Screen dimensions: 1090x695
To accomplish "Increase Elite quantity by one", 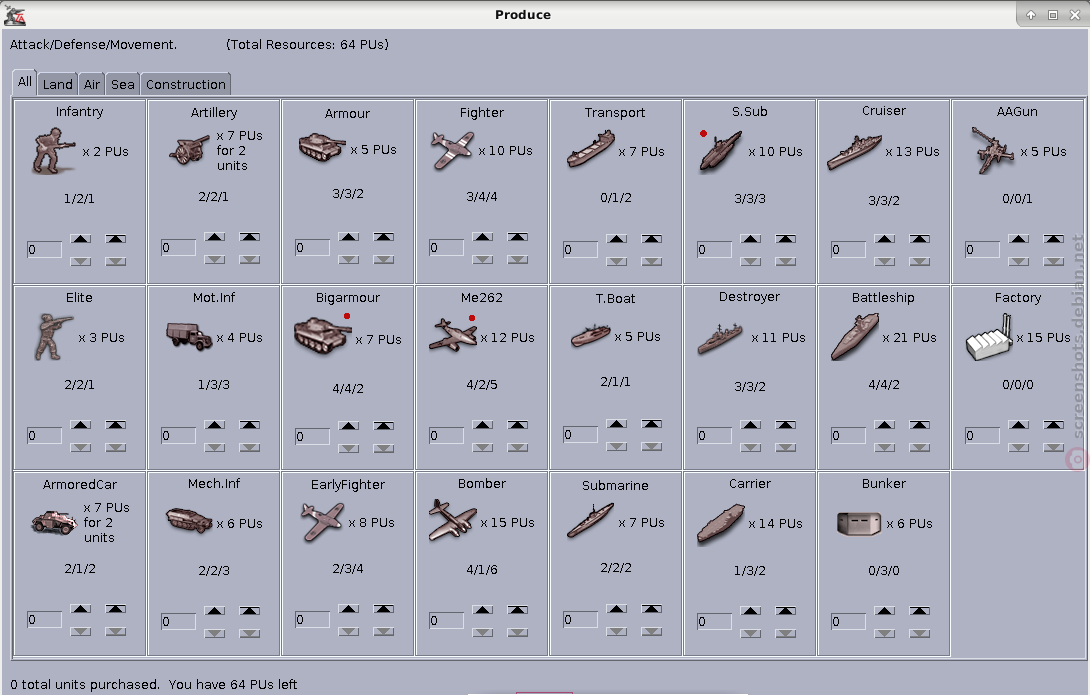I will (x=81, y=425).
